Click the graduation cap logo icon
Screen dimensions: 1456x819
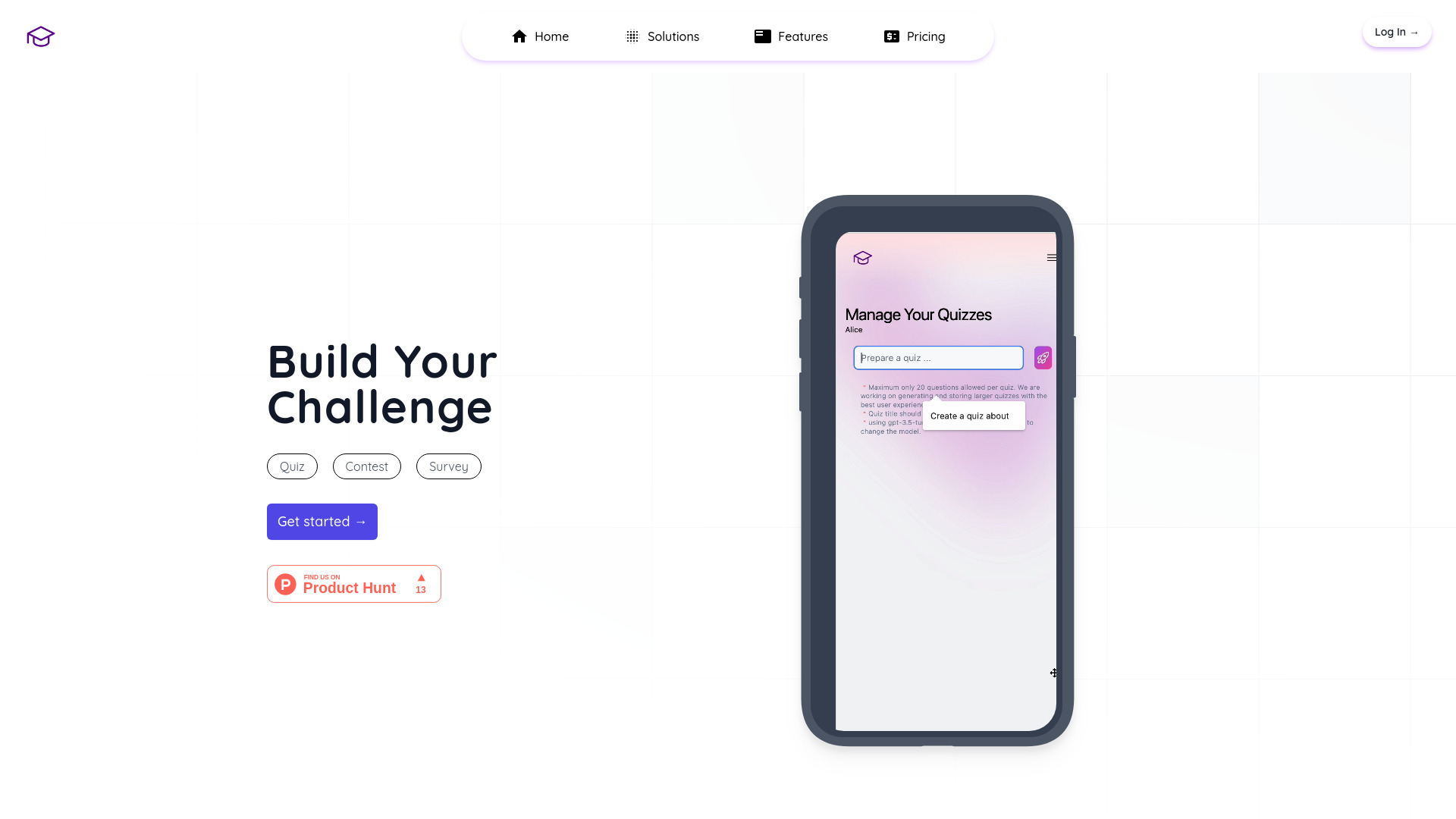click(x=40, y=36)
